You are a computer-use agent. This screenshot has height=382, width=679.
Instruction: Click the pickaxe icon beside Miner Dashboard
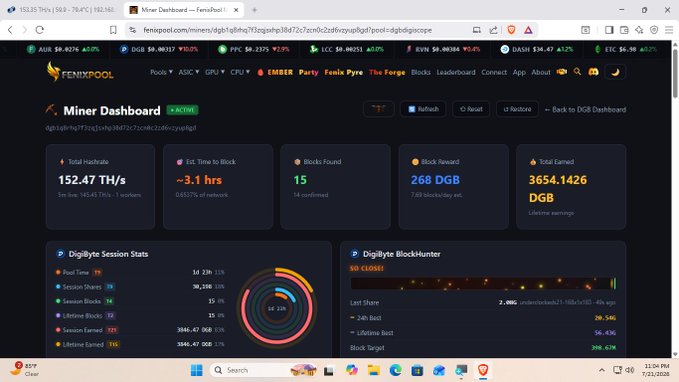pyautogui.click(x=51, y=110)
